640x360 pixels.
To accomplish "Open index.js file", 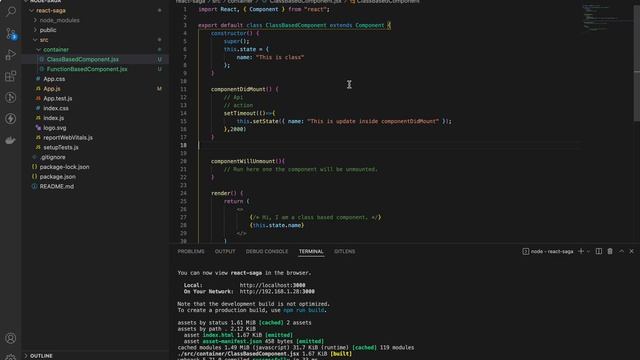I will click(x=53, y=118).
